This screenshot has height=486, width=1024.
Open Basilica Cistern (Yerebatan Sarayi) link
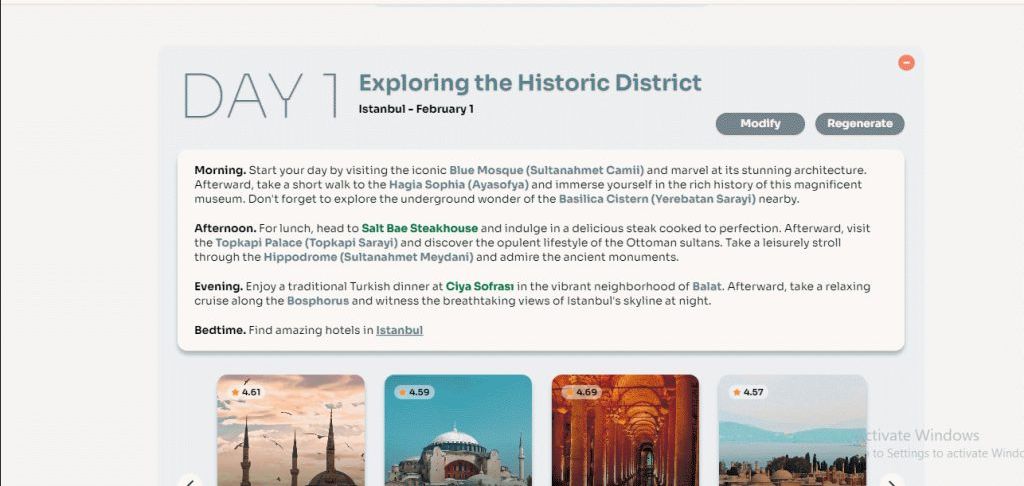click(x=657, y=199)
